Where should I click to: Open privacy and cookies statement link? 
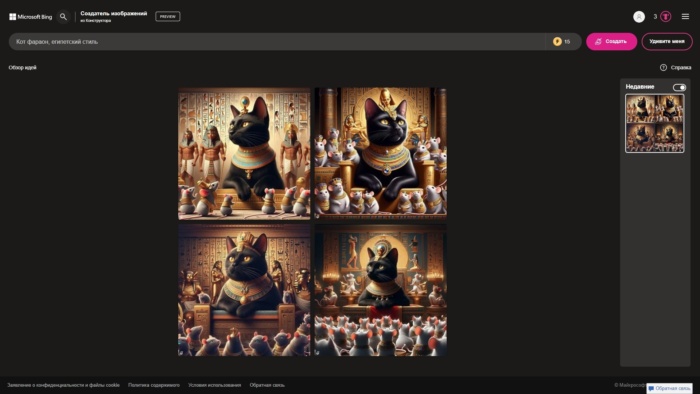63,385
